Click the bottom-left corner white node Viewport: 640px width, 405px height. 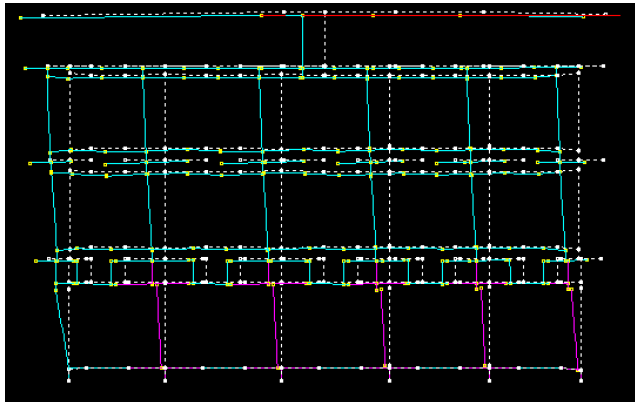(69, 369)
